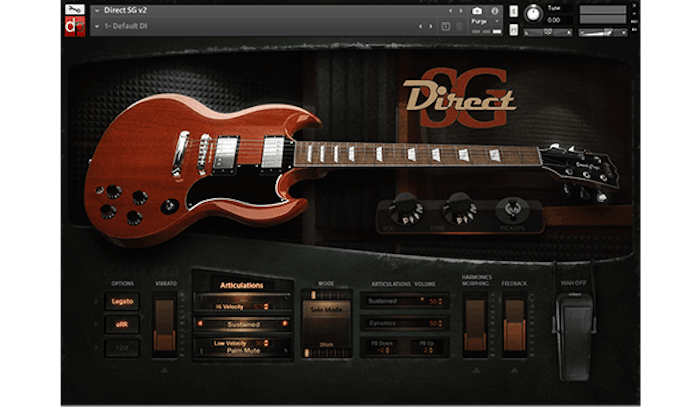The width and height of the screenshot is (700, 407).
Task: Click the Harmonics Morphing slider
Action: pos(475,325)
